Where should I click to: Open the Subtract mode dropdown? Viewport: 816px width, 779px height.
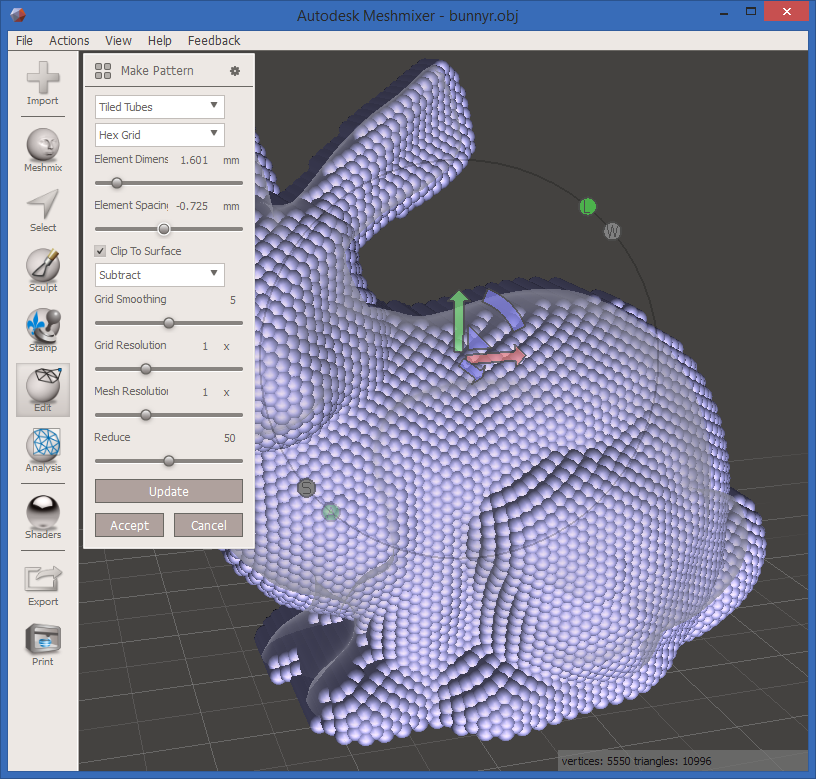160,275
